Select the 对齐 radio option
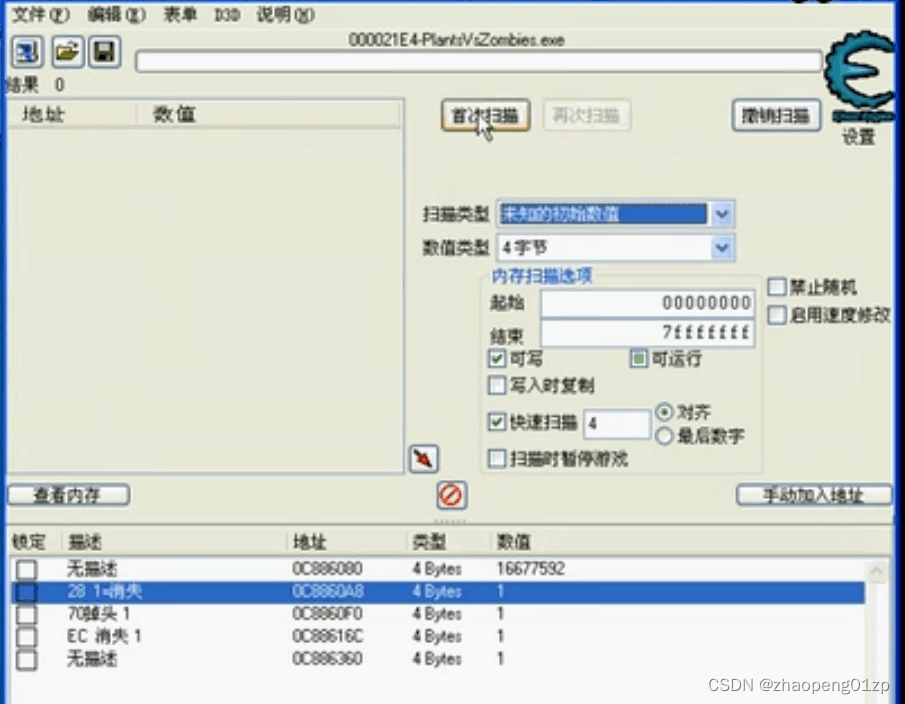 (665, 411)
